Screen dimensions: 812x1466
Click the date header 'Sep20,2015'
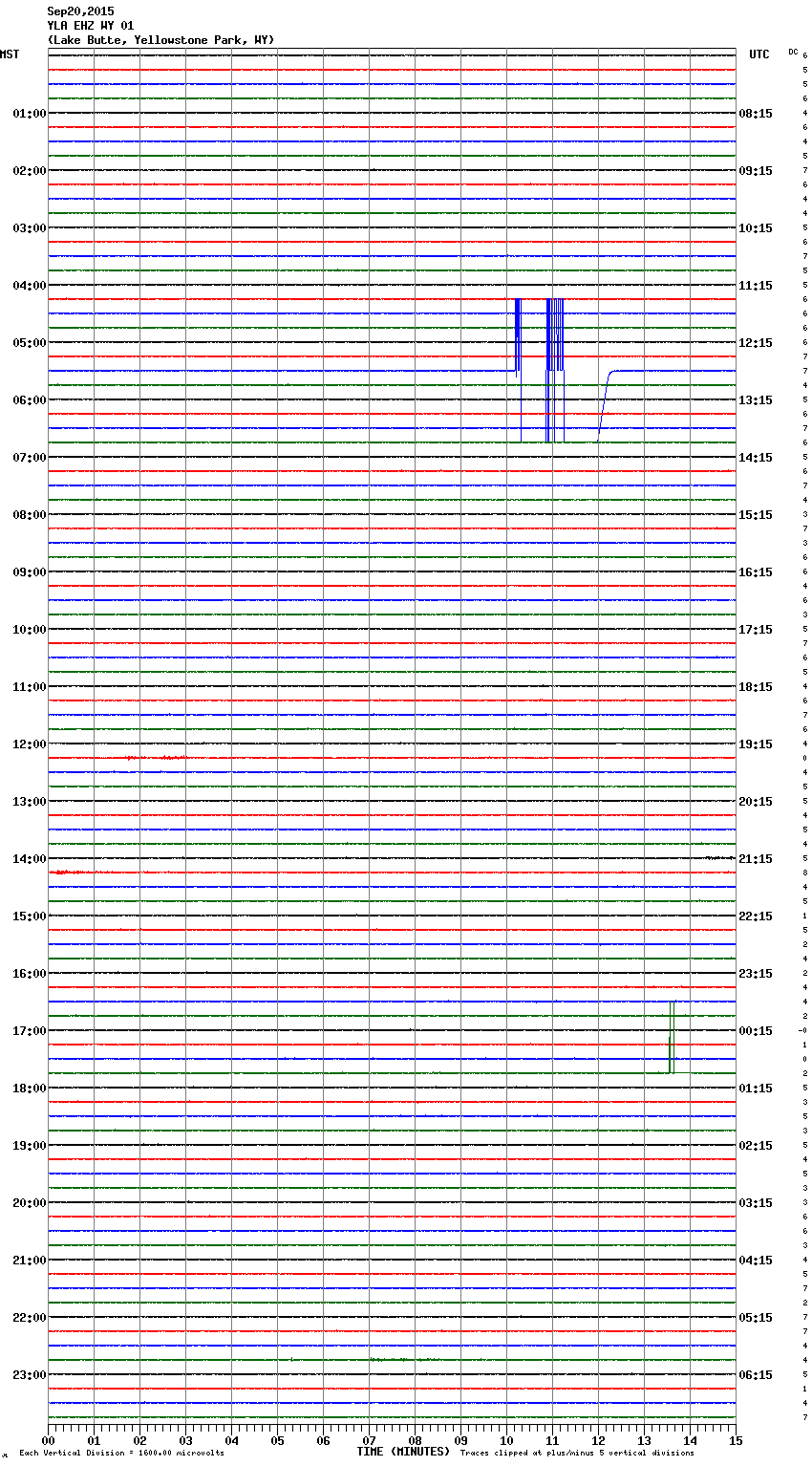click(80, 11)
